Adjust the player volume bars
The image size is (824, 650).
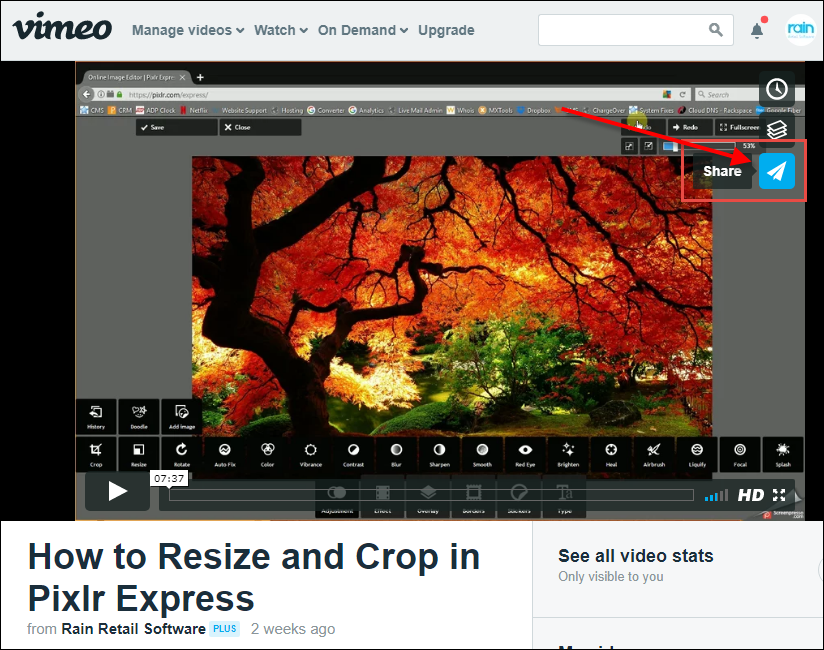(716, 495)
